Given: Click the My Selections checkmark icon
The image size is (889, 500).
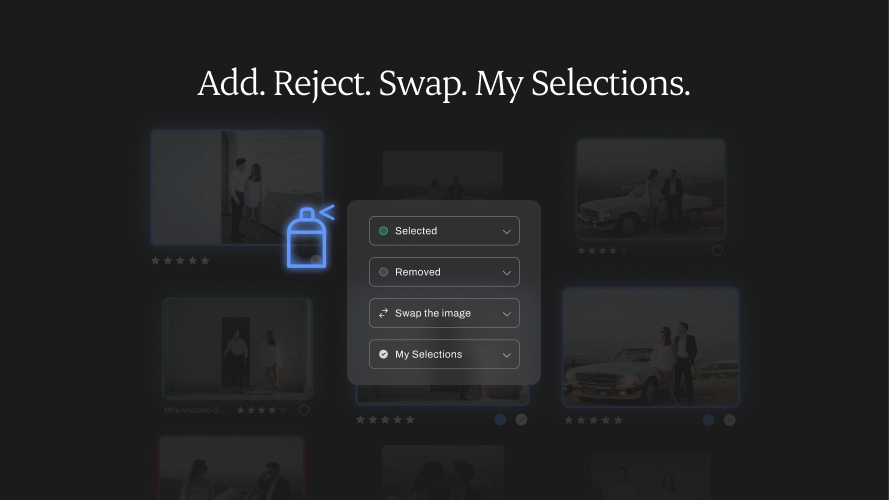Looking at the screenshot, I should (383, 354).
